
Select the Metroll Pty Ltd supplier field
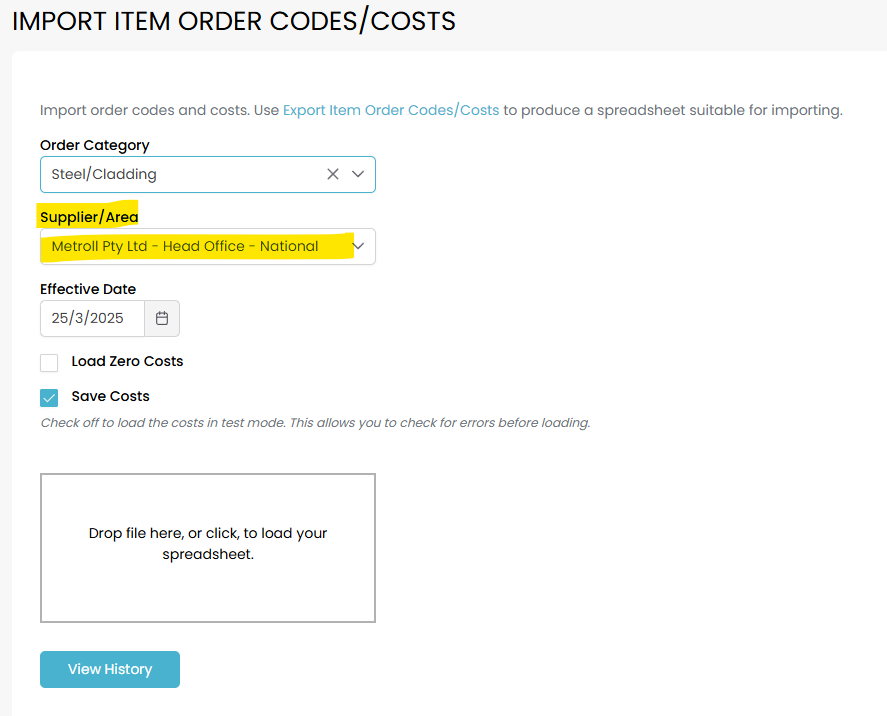185,246
